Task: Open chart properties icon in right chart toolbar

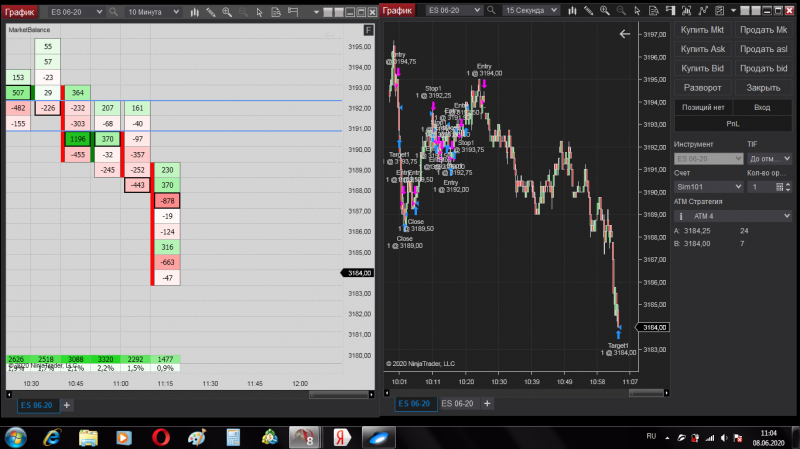Action: (x=719, y=10)
